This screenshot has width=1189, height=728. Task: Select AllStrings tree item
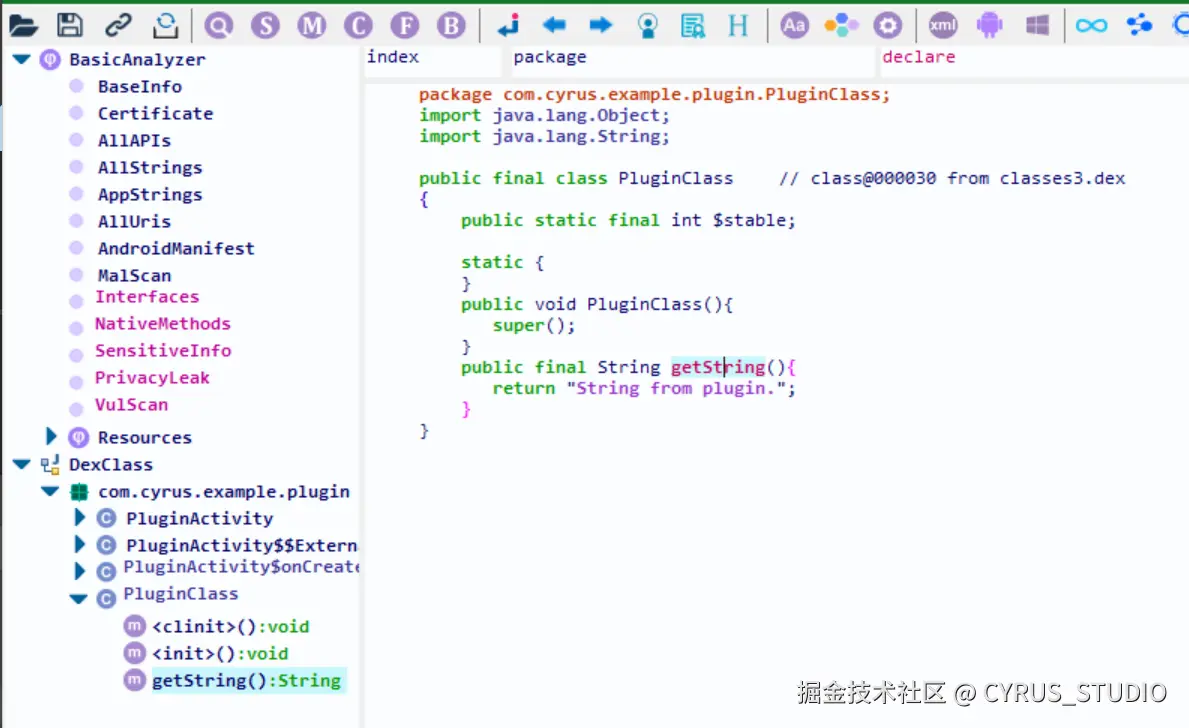tap(150, 167)
